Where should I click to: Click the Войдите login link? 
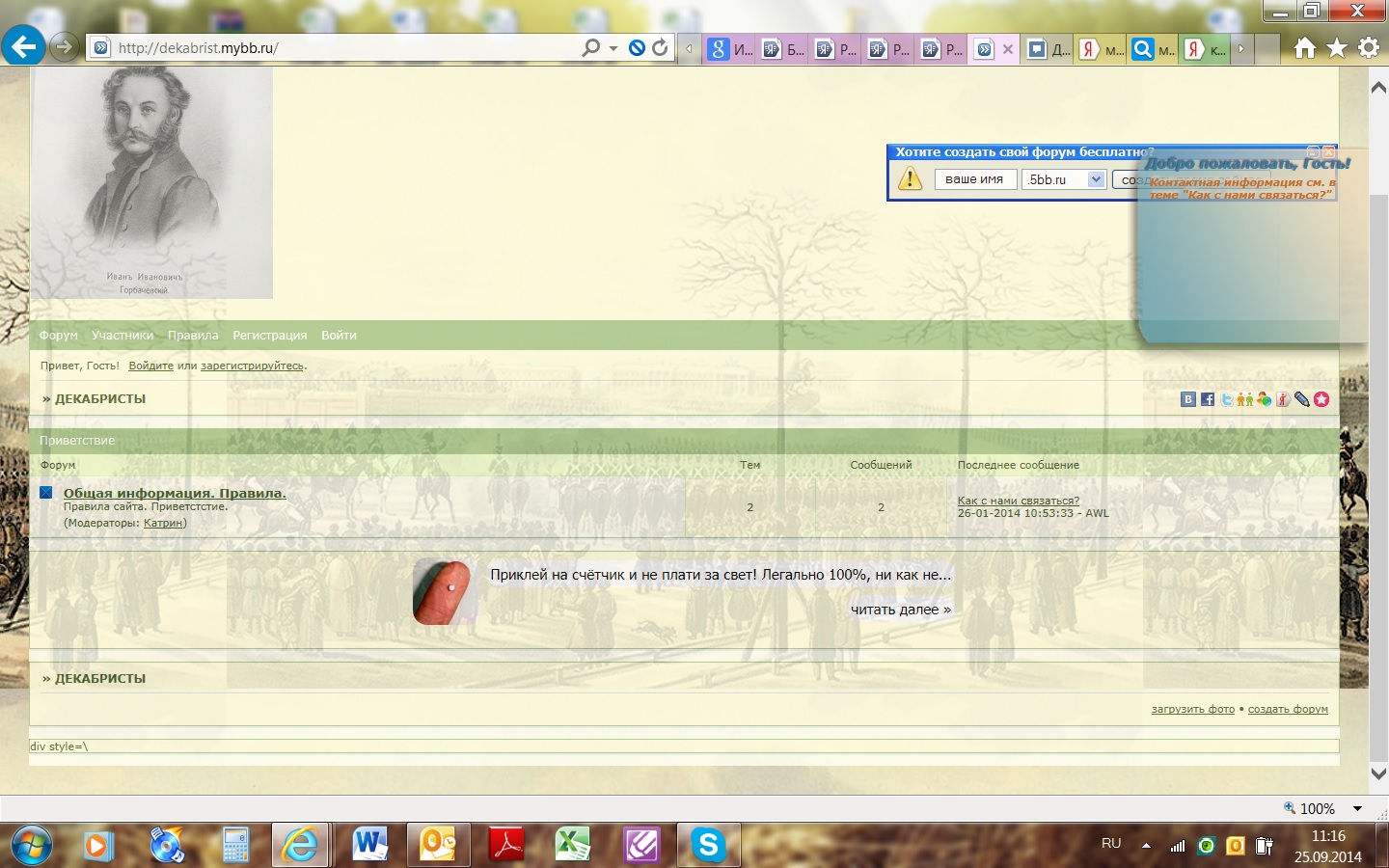pos(151,366)
